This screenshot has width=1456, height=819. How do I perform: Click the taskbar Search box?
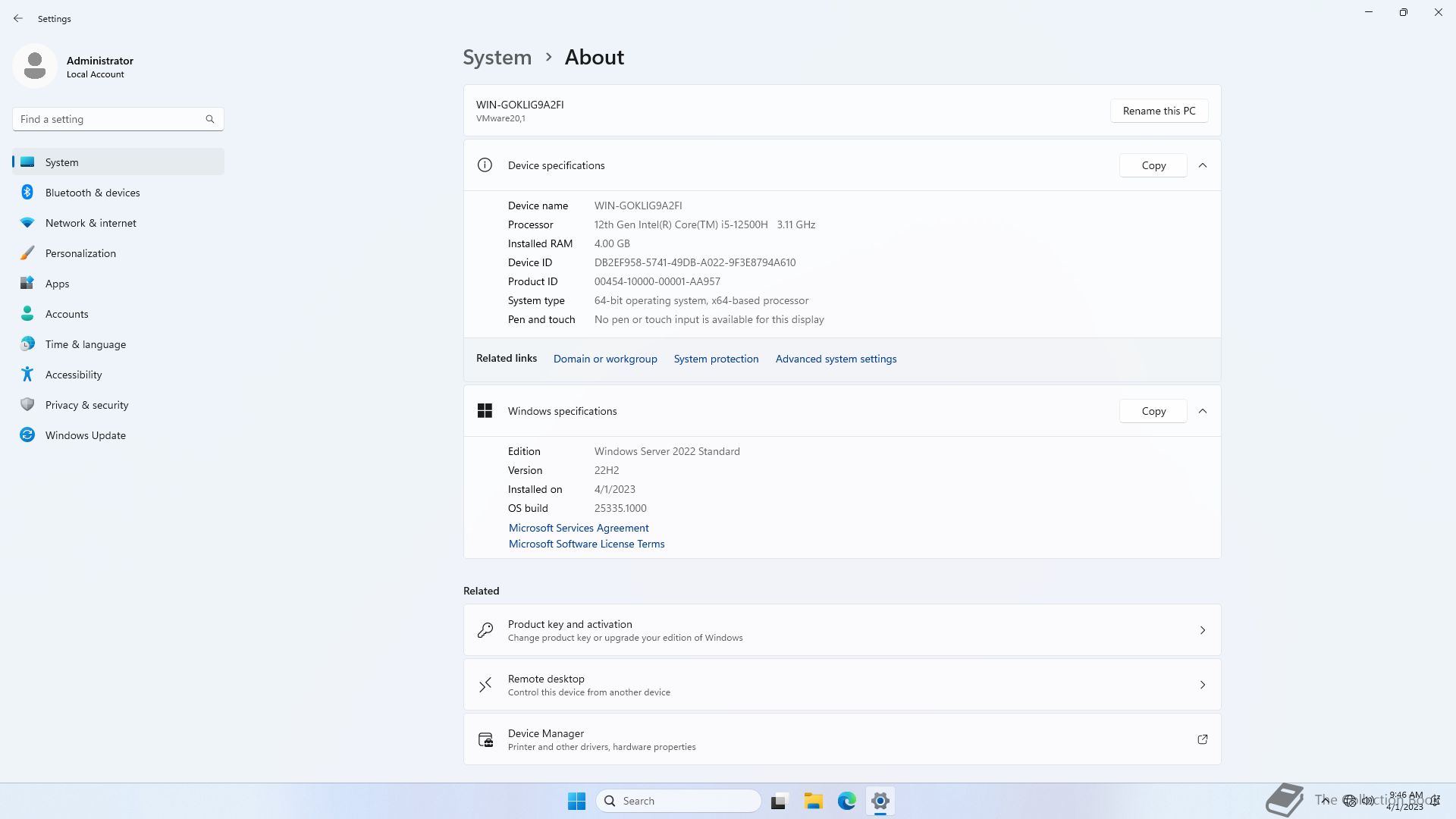[x=679, y=801]
